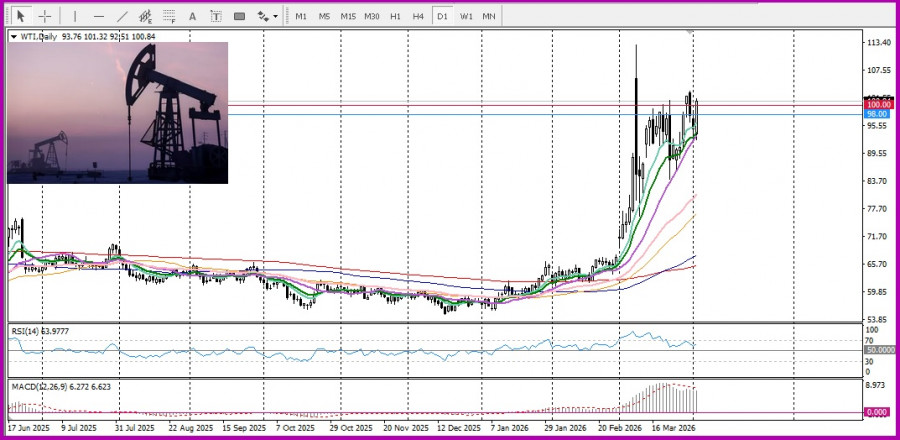
Task: Choose the trendline drawing tool
Action: (x=122, y=16)
